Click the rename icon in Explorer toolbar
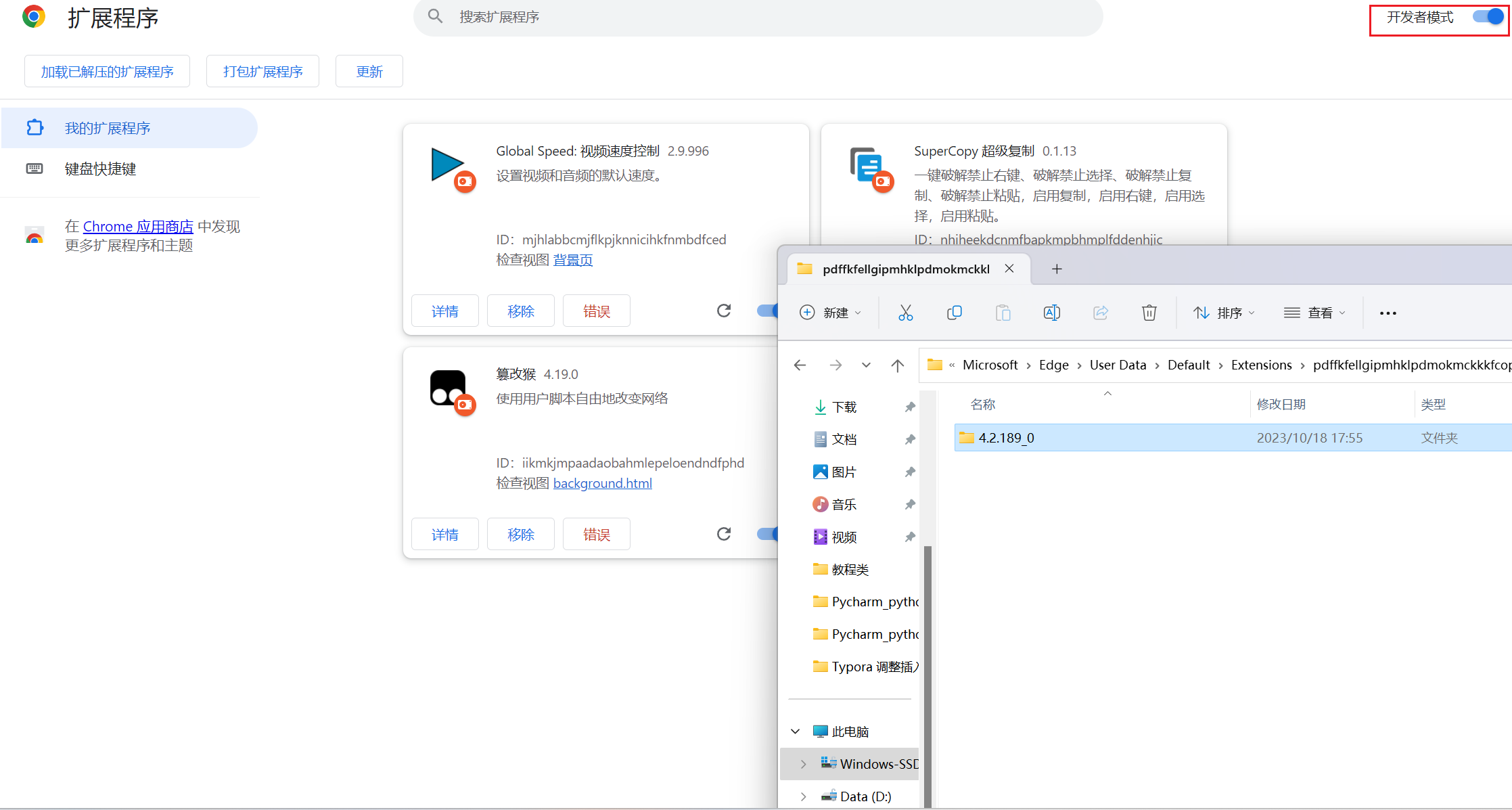1512x810 pixels. point(1051,313)
